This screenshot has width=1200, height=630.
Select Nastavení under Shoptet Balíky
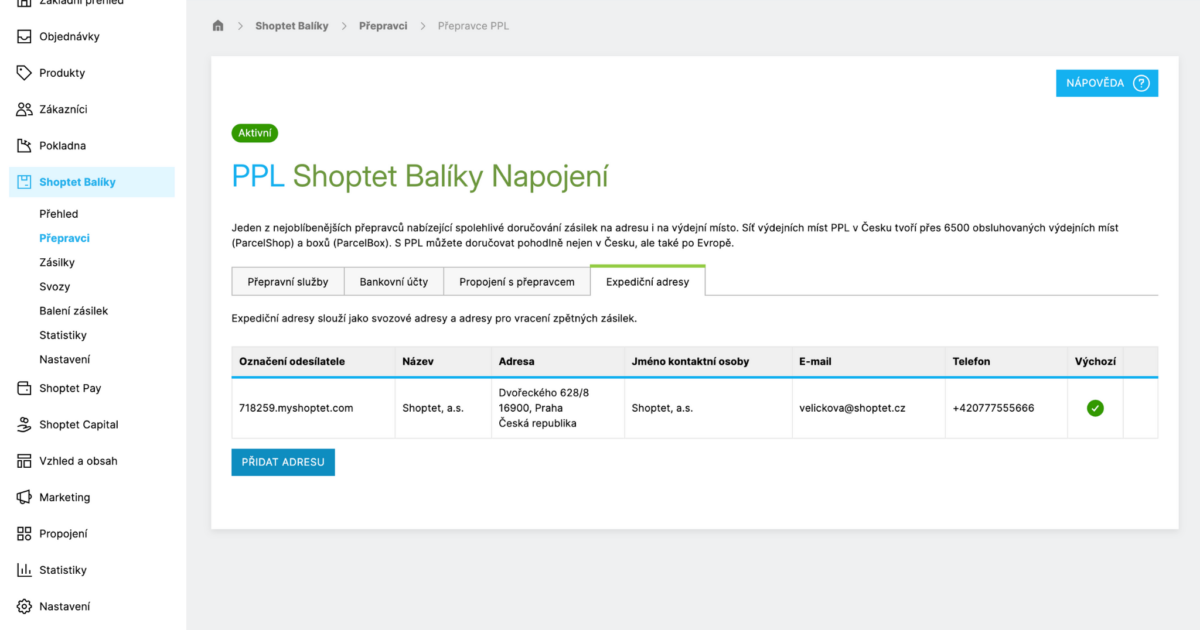tap(64, 359)
